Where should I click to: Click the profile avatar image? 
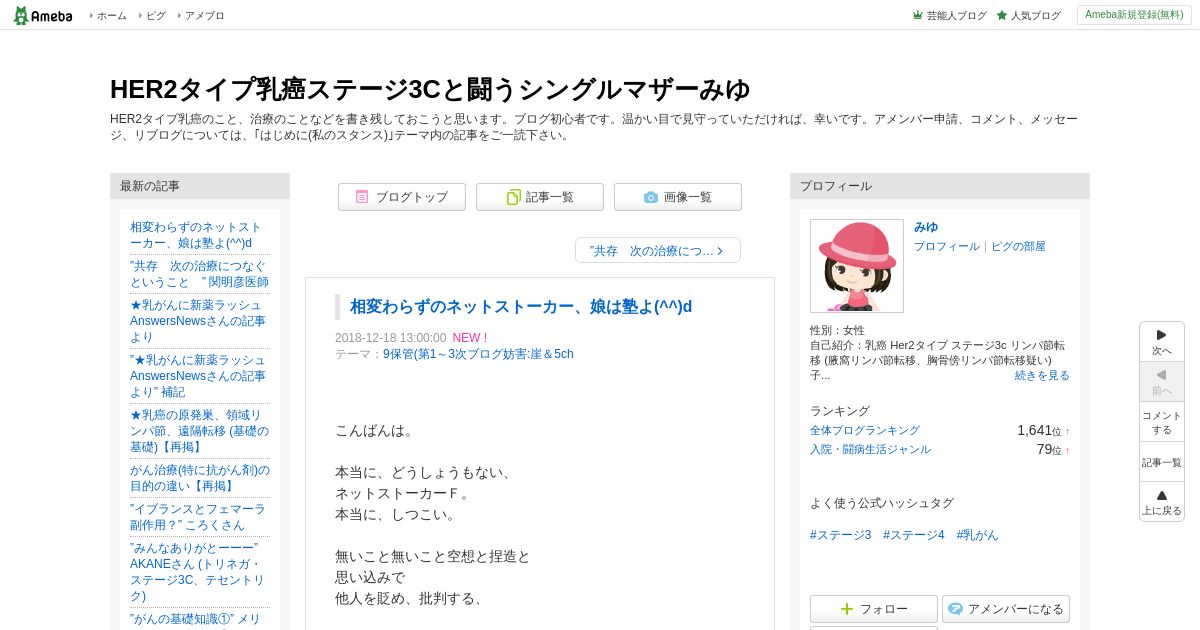tap(857, 266)
